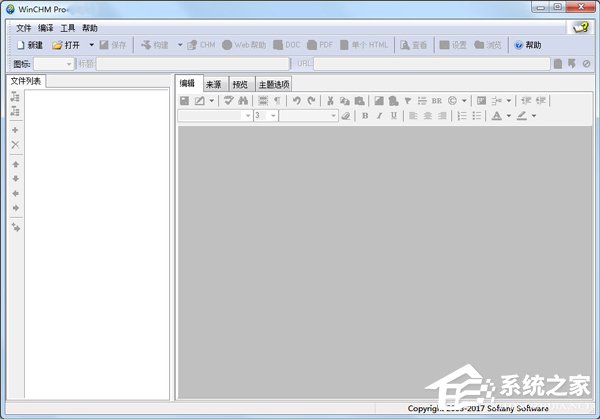Click the DOC output button
600x419 pixels.
tap(287, 45)
